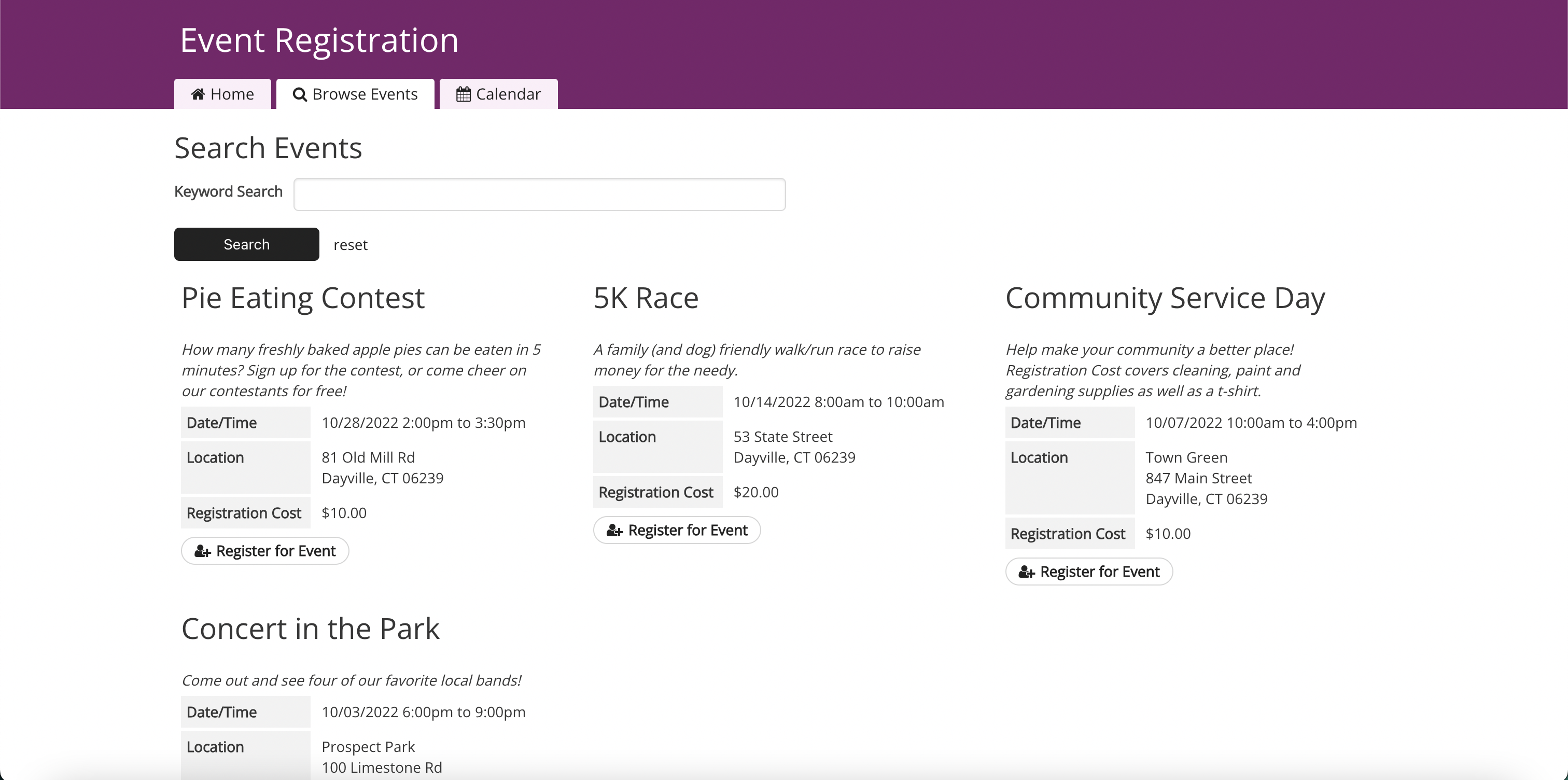
Task: Click add-user icon for Pie Eating Contest
Action: 202,552
